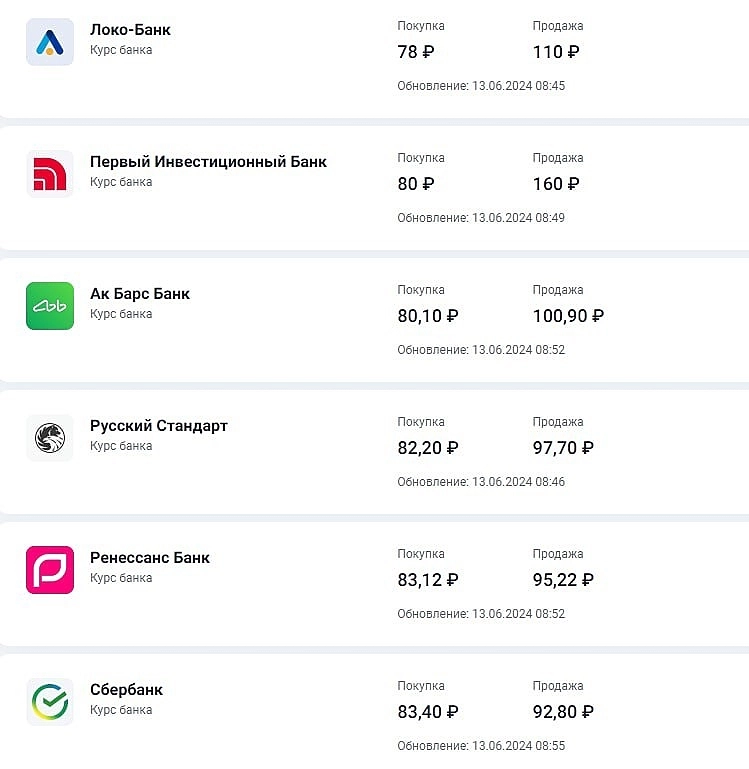
Task: Click the Локо-Банк logo icon
Action: [x=50, y=42]
